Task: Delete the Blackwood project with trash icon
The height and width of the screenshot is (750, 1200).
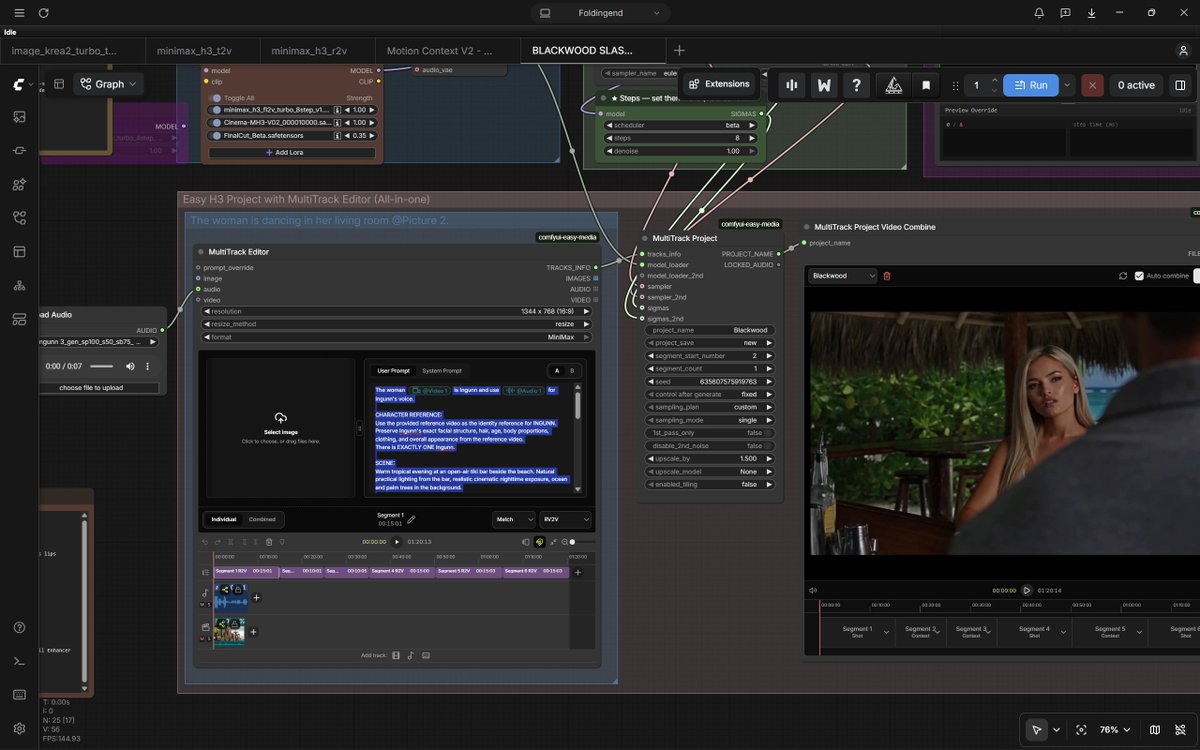Action: coord(887,276)
